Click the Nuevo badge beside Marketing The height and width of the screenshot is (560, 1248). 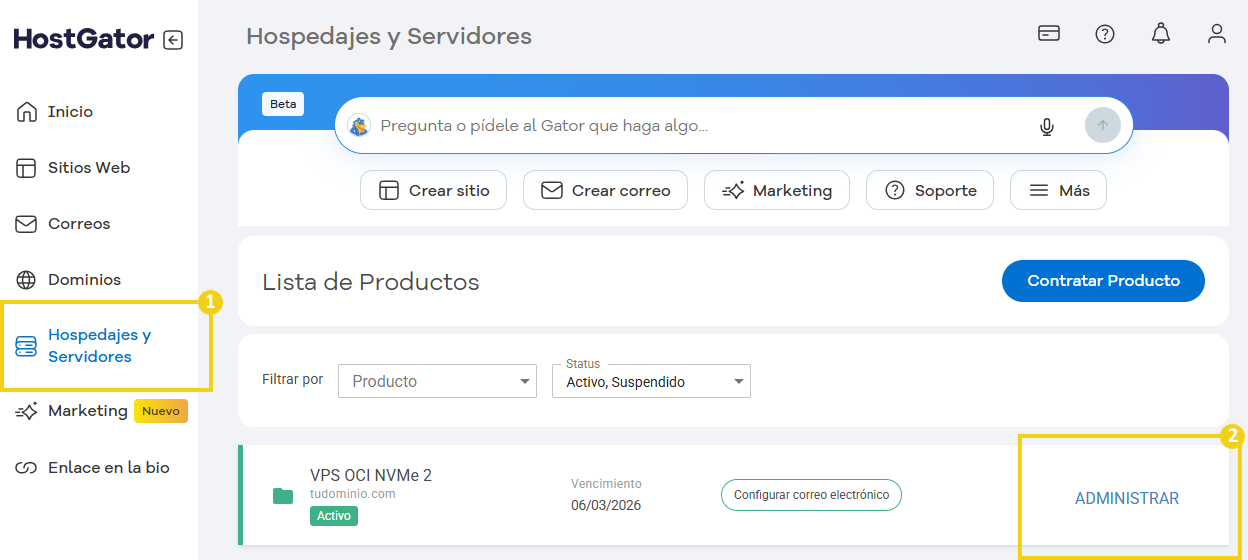pyautogui.click(x=161, y=411)
